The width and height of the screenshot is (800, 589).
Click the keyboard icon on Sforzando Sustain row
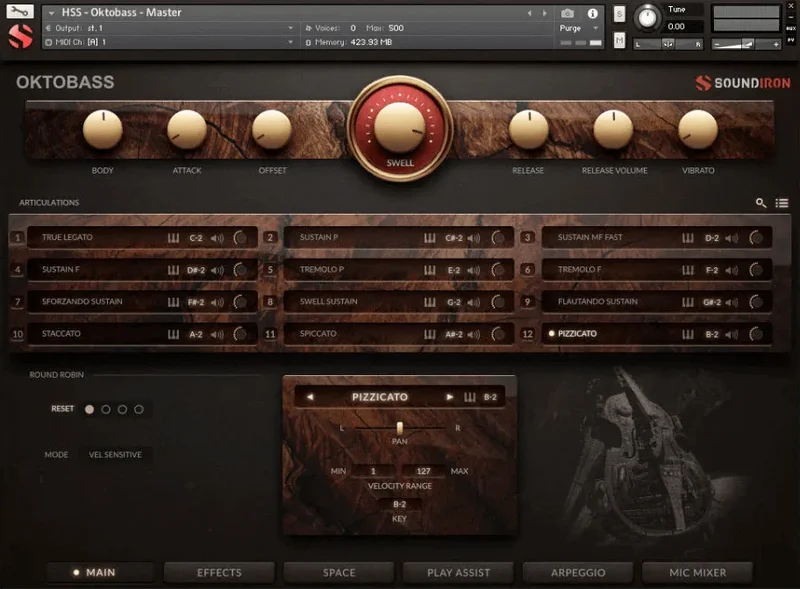[x=173, y=302]
